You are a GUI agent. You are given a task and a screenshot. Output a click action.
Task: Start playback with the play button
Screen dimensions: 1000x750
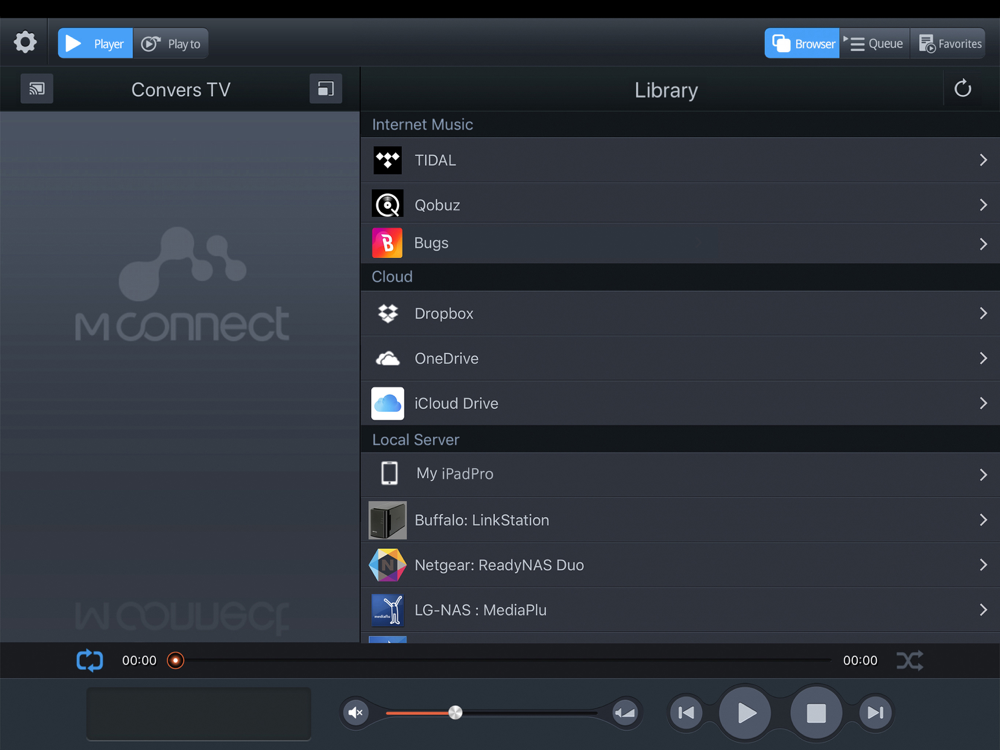click(x=745, y=713)
